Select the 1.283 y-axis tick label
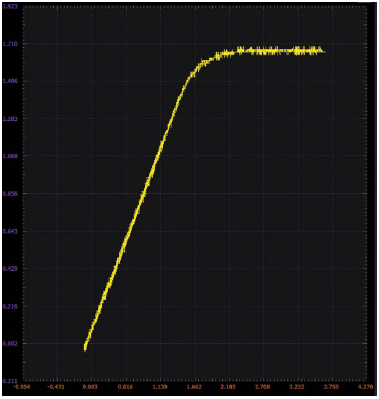Image resolution: width=379 pixels, height=399 pixels. pyautogui.click(x=8, y=119)
